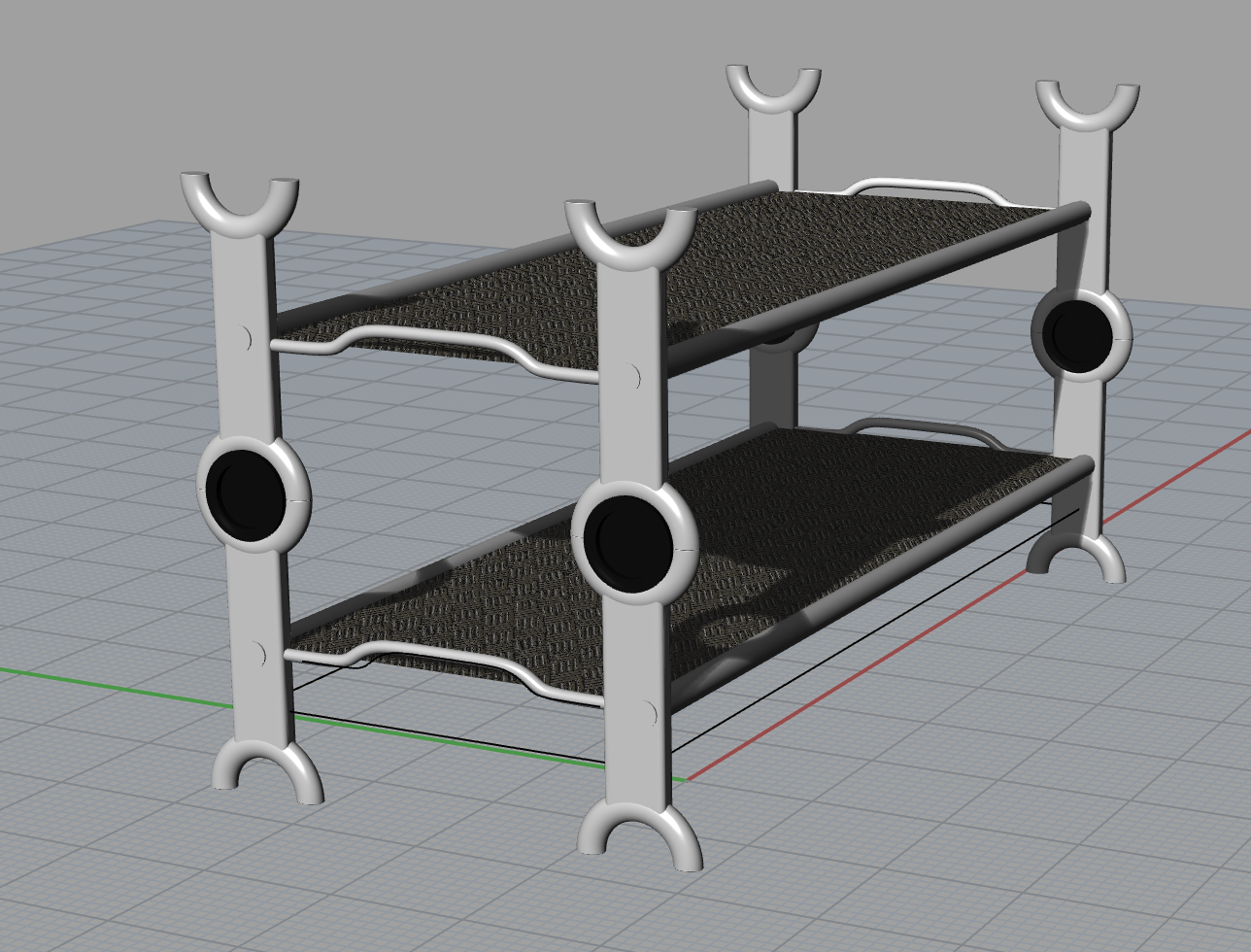Click the black round connector on far-right post
This screenshot has width=1251, height=952.
point(1080,334)
